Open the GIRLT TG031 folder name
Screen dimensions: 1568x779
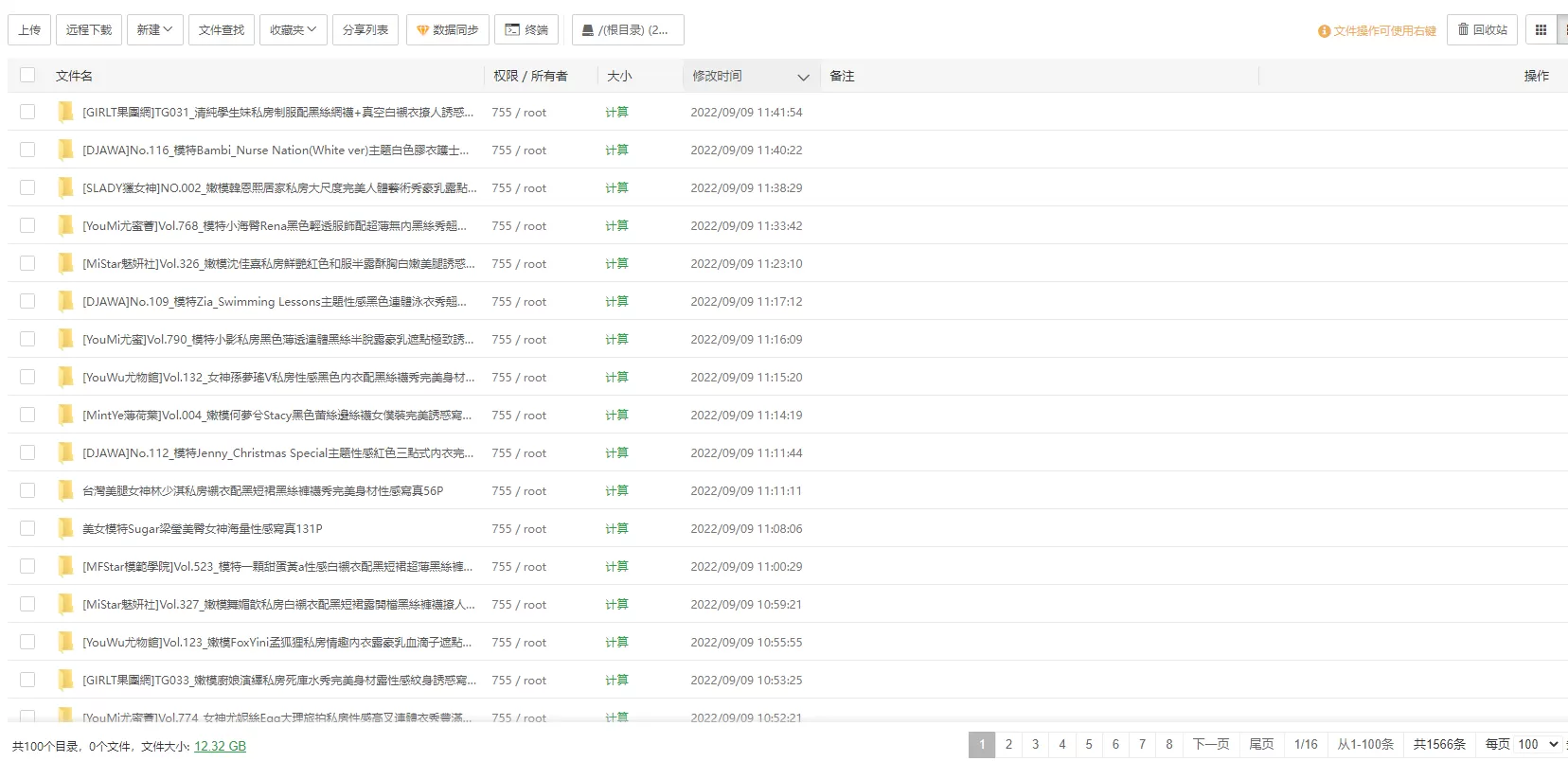277,112
